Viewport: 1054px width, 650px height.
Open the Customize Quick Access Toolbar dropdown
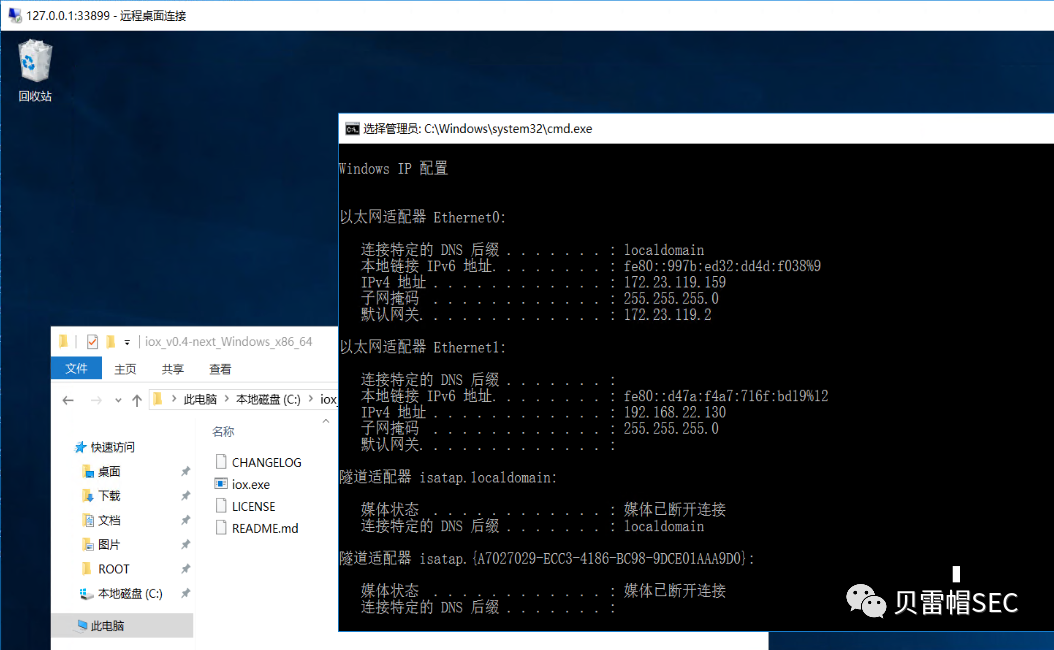pyautogui.click(x=127, y=342)
